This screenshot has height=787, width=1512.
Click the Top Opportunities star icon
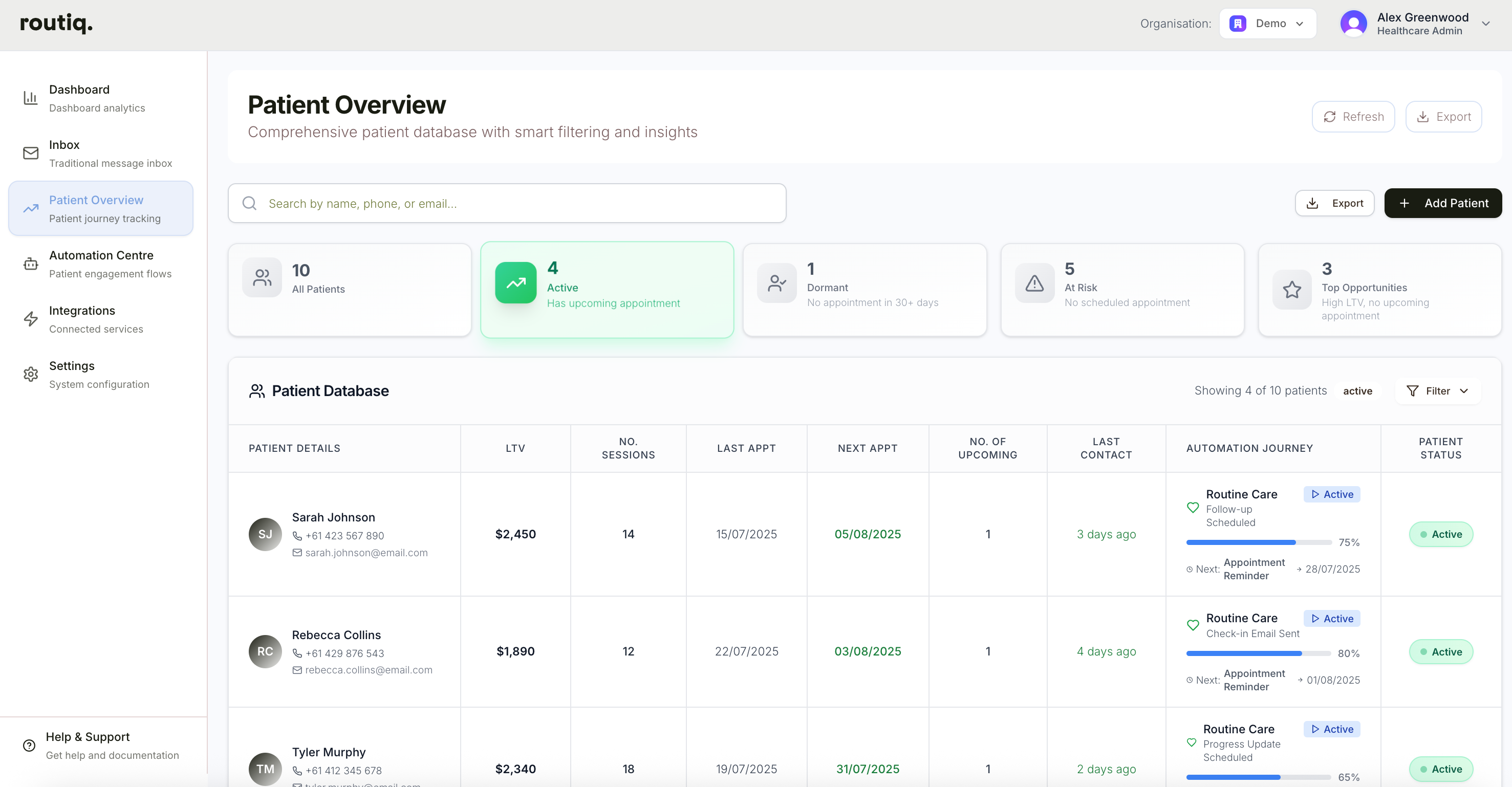pos(1291,289)
